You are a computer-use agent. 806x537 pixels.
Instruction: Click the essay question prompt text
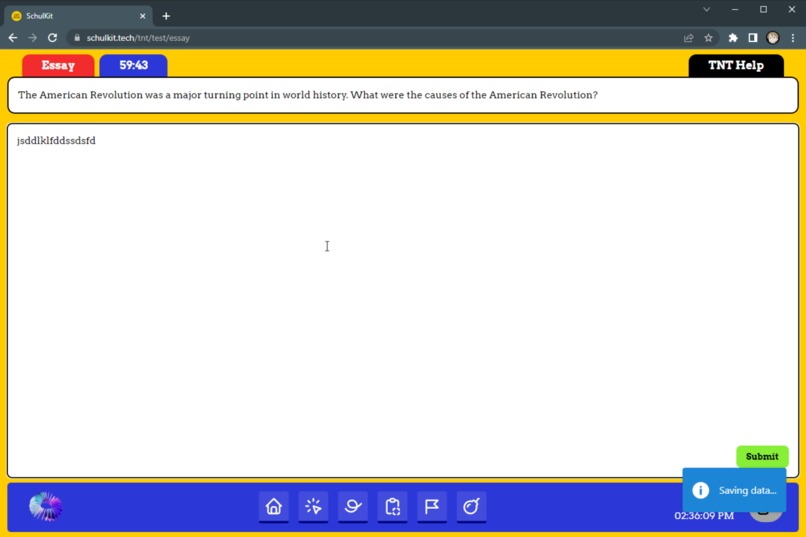click(x=307, y=95)
